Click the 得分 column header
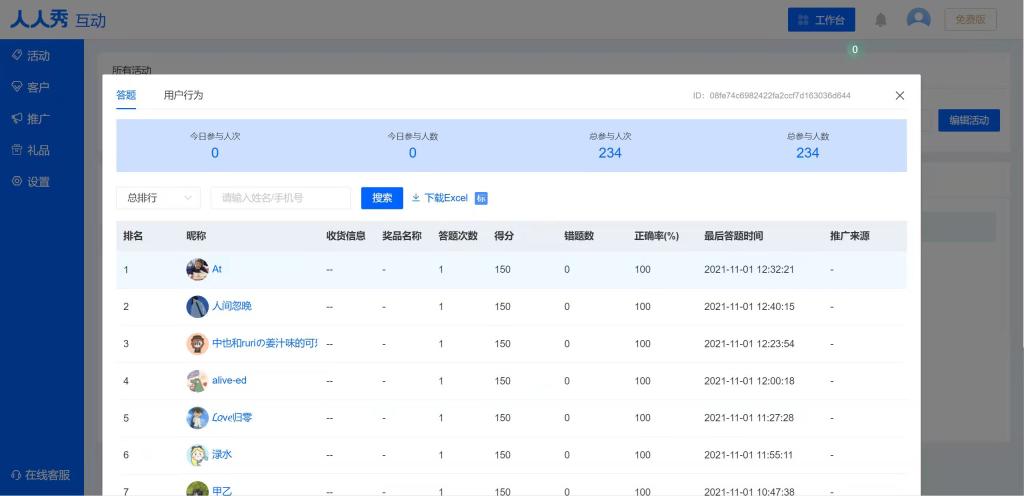Viewport: 1024px width, 496px height. [x=504, y=236]
